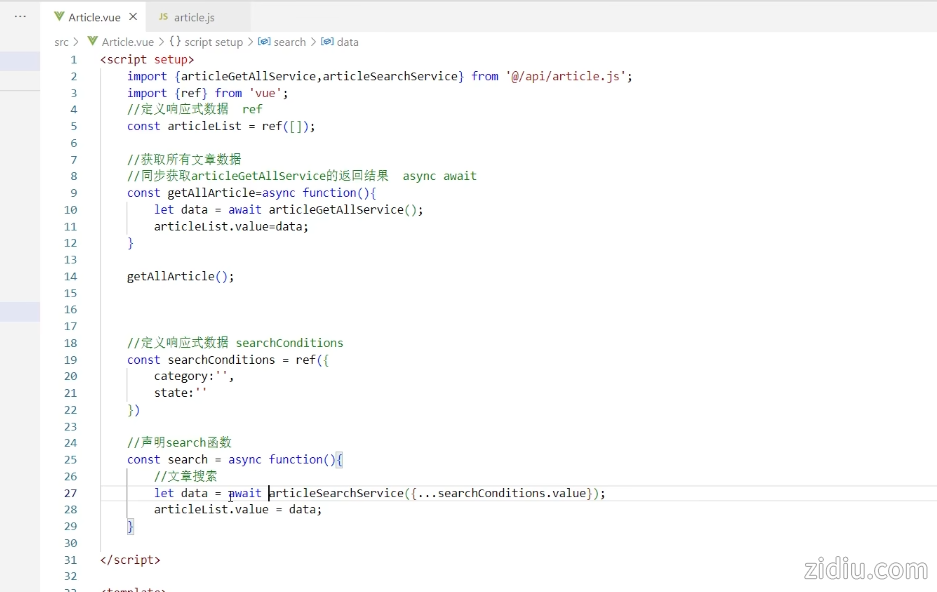The width and height of the screenshot is (937, 592).
Task: Click line number 19 in the gutter
Action: tap(70, 360)
